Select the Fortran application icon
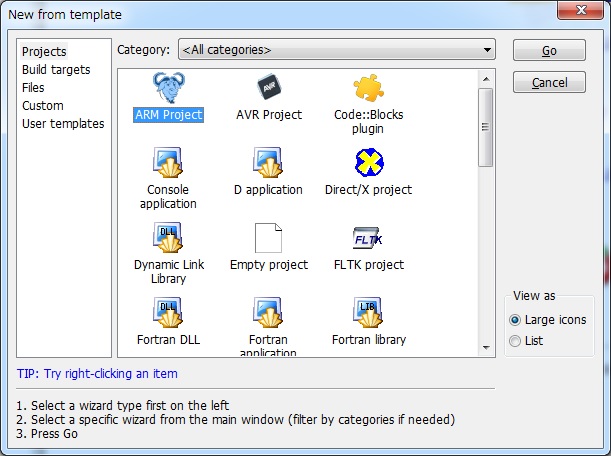611x456 pixels. (268, 312)
